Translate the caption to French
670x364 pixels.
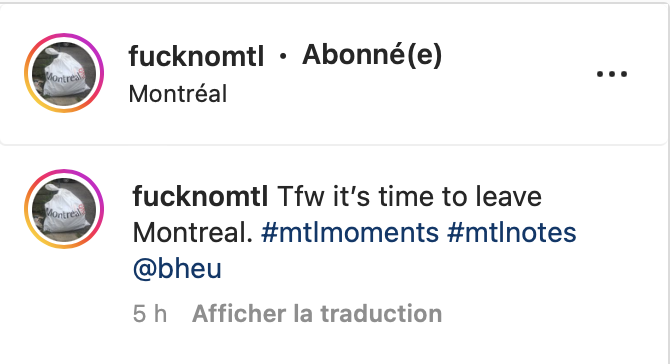[317, 314]
